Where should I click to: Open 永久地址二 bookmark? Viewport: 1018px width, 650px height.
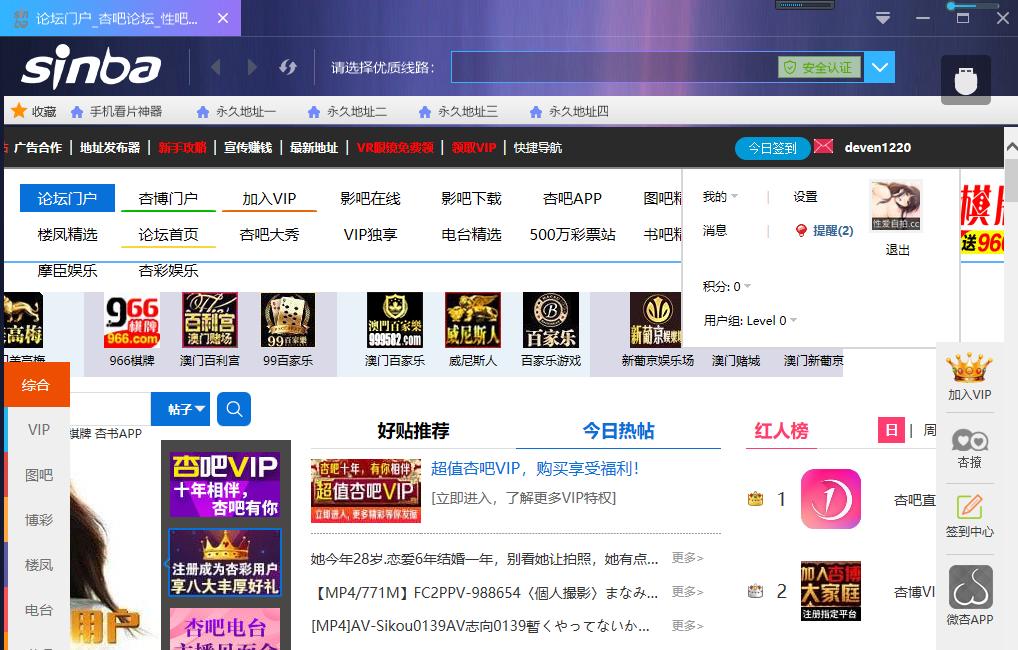[347, 112]
